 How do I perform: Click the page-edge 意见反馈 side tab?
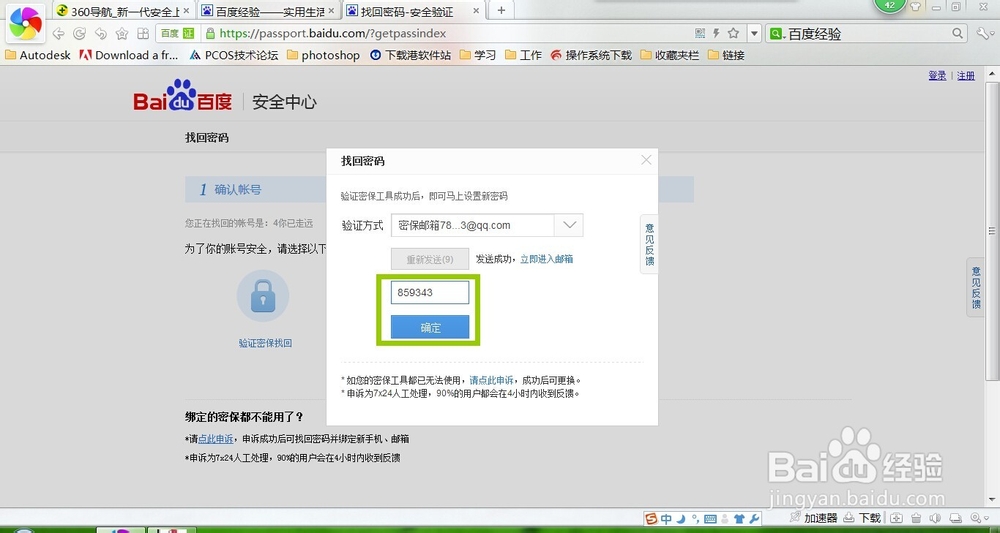point(976,288)
